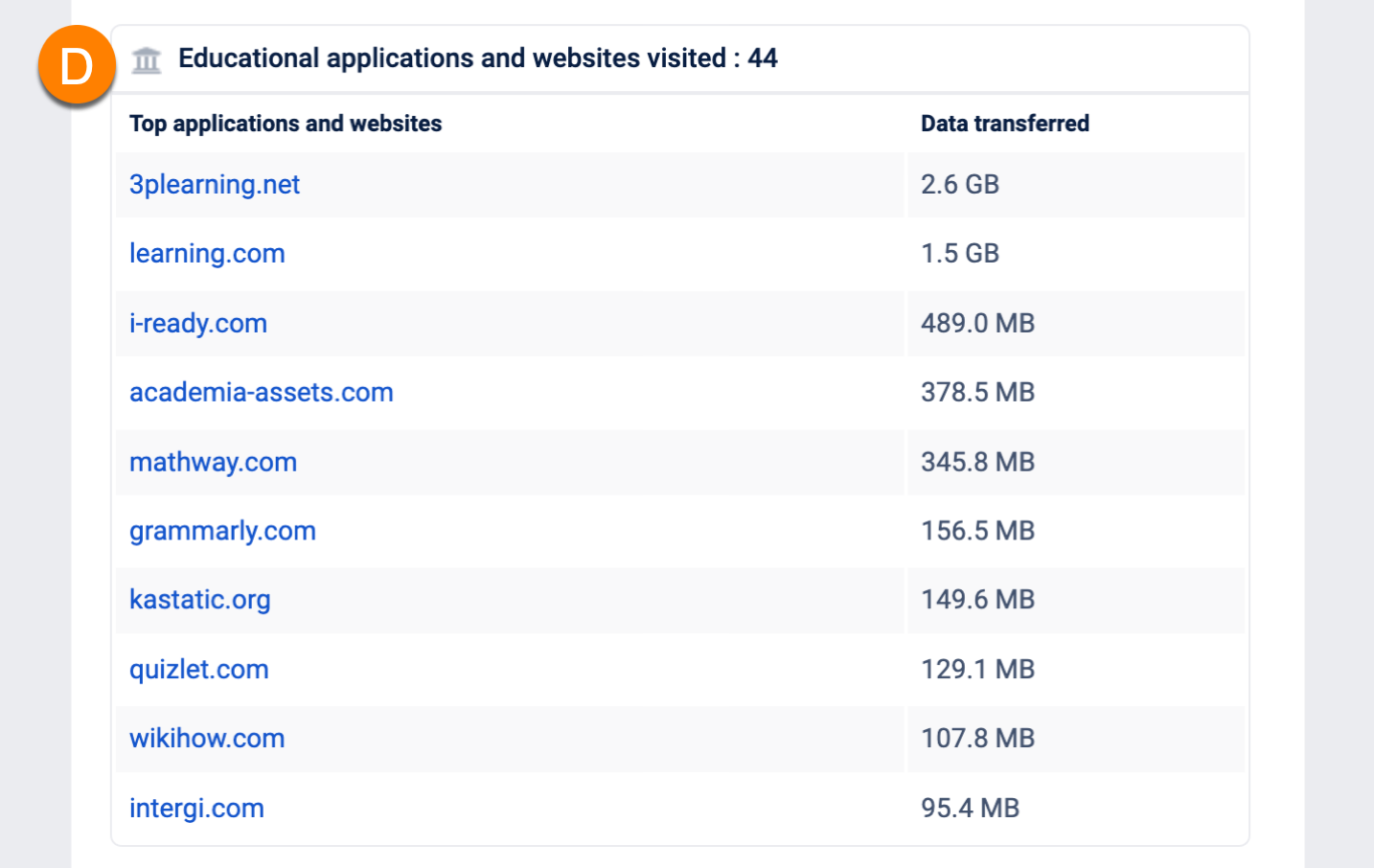Select the 378.5 MB data value

coord(978,393)
